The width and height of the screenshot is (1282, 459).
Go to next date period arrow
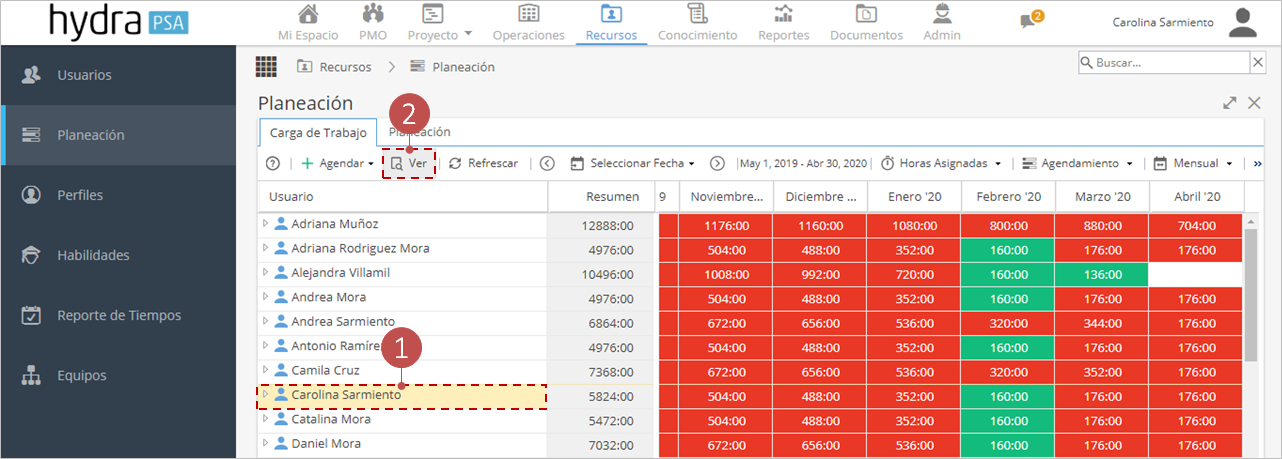717,163
